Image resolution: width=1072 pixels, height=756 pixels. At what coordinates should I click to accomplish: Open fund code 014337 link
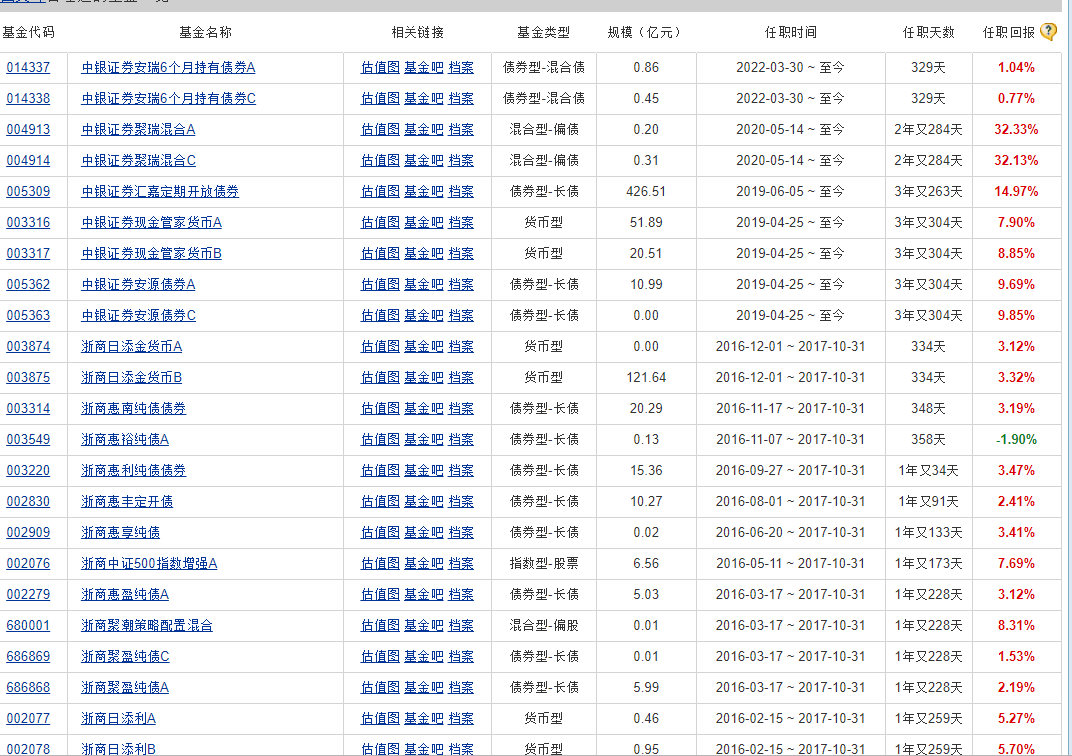28,68
